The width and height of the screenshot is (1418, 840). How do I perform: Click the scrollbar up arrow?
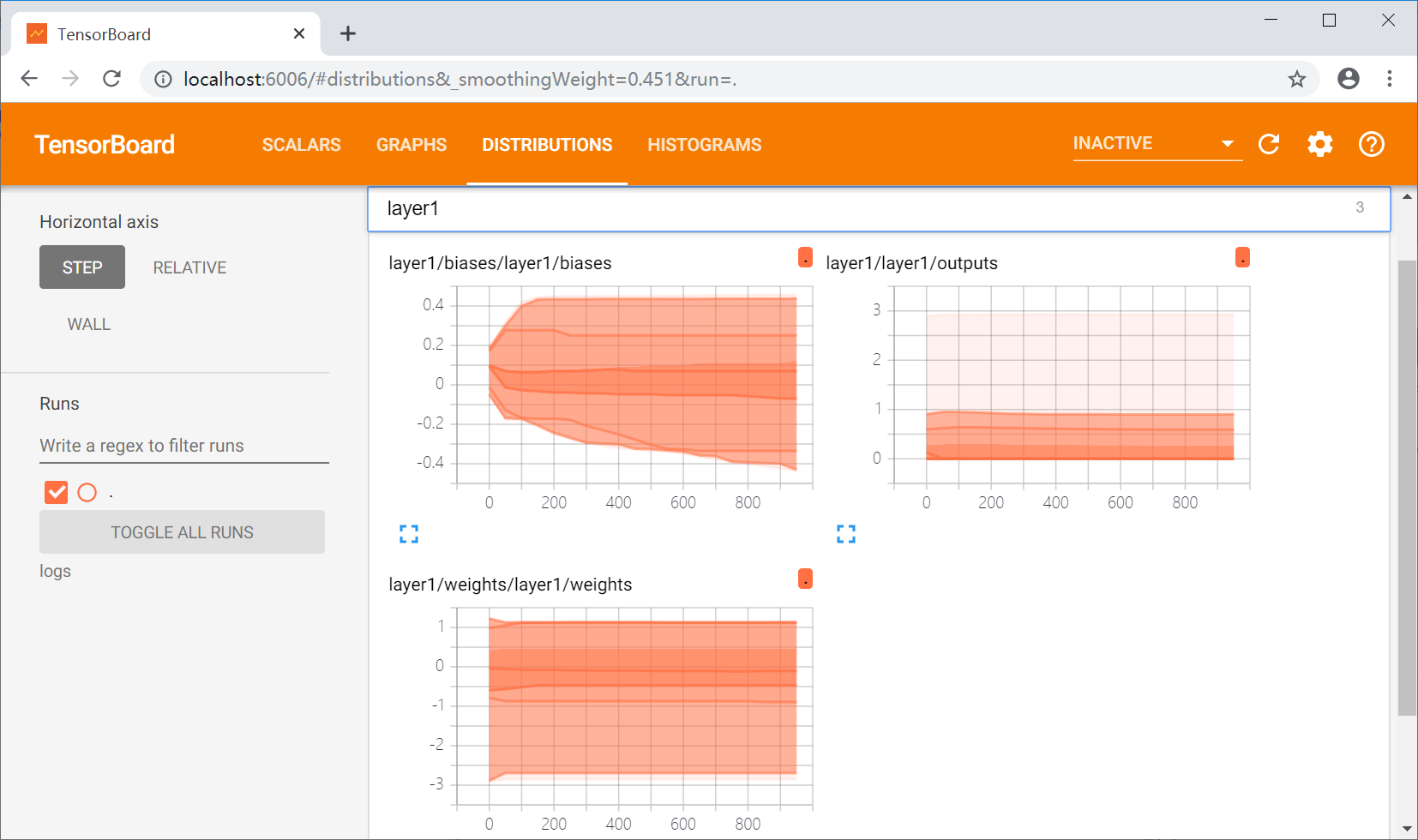(1407, 197)
